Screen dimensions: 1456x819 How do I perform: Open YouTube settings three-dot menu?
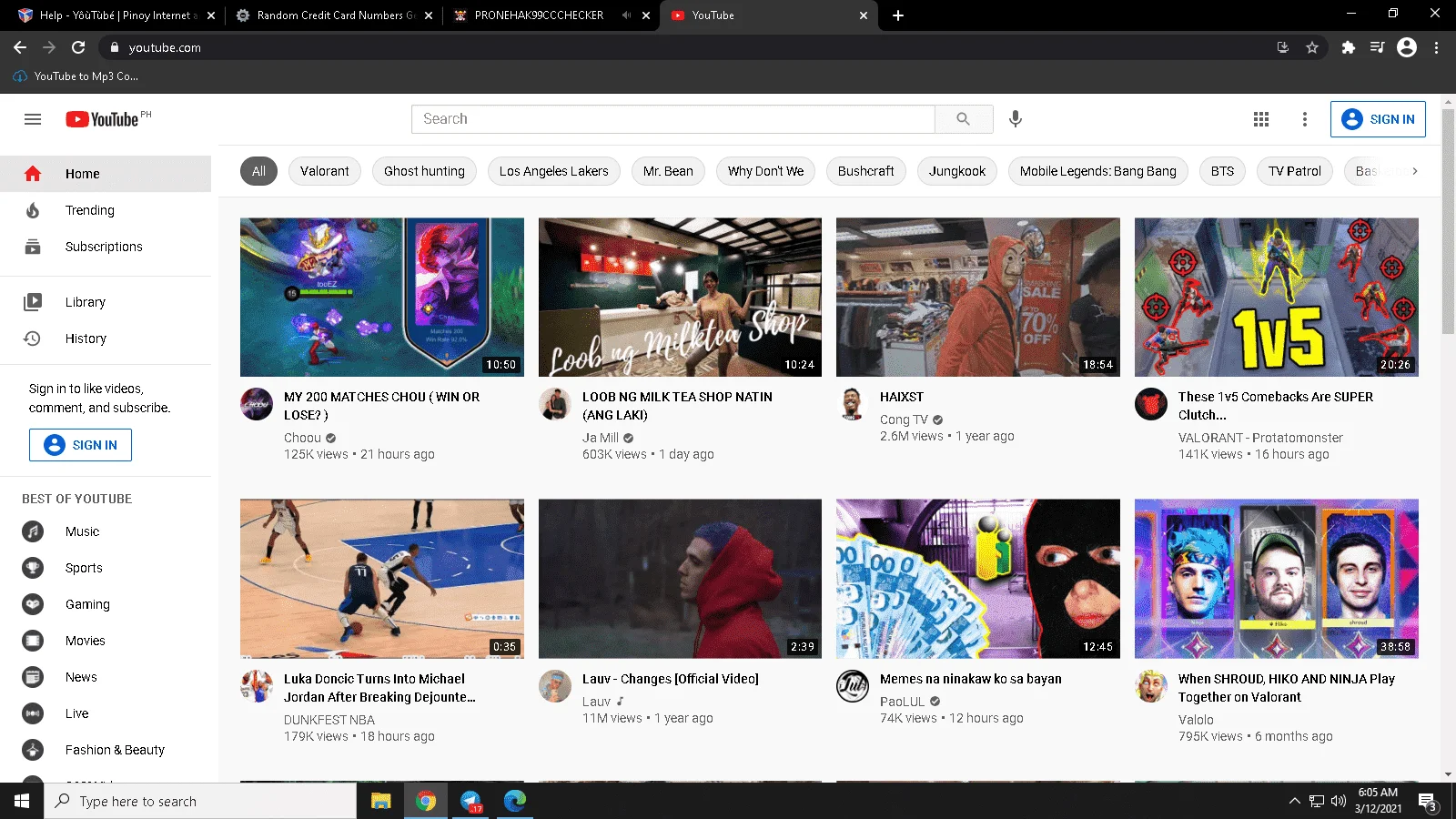click(1305, 119)
